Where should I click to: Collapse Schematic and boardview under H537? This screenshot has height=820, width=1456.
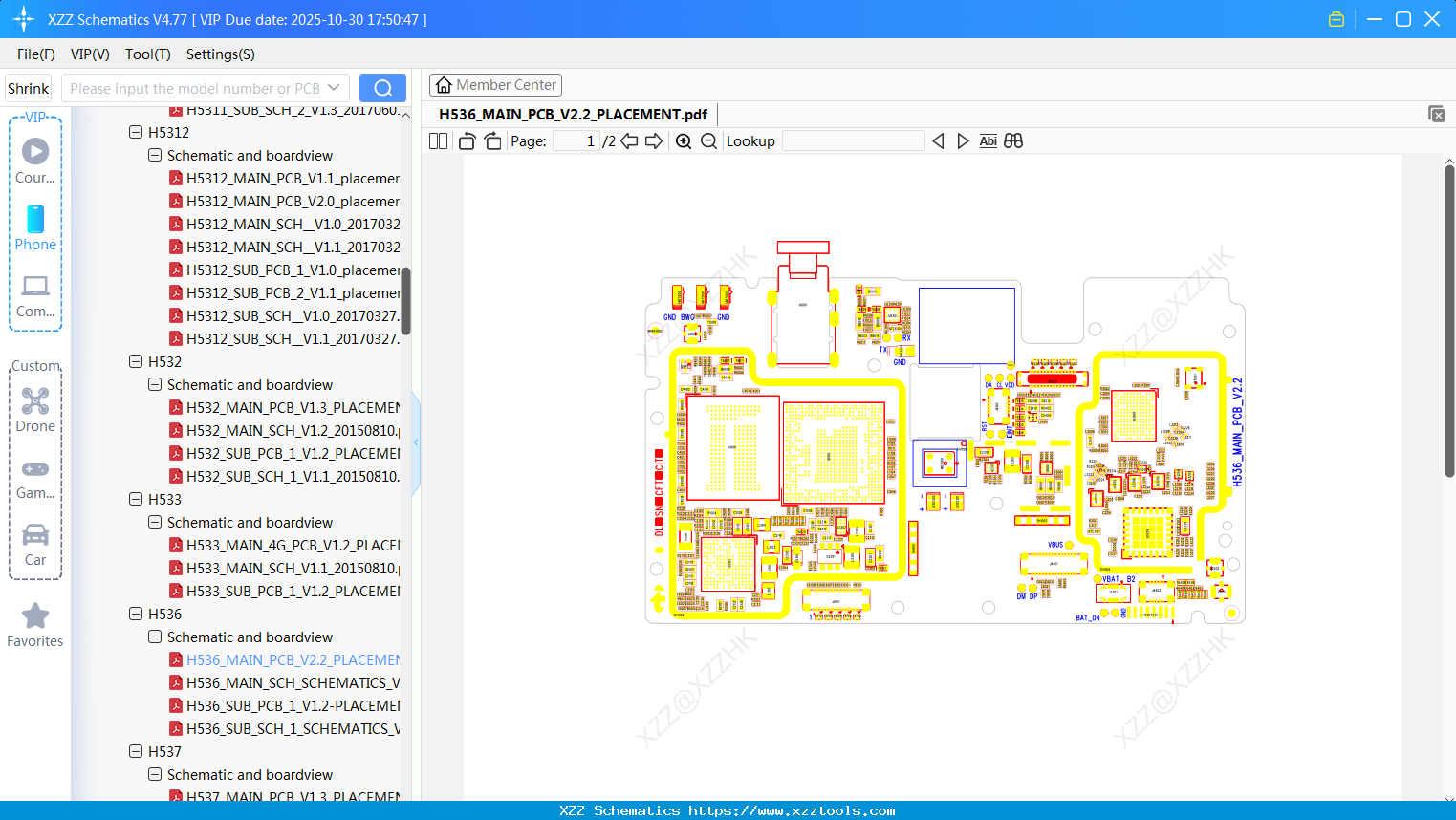154,774
